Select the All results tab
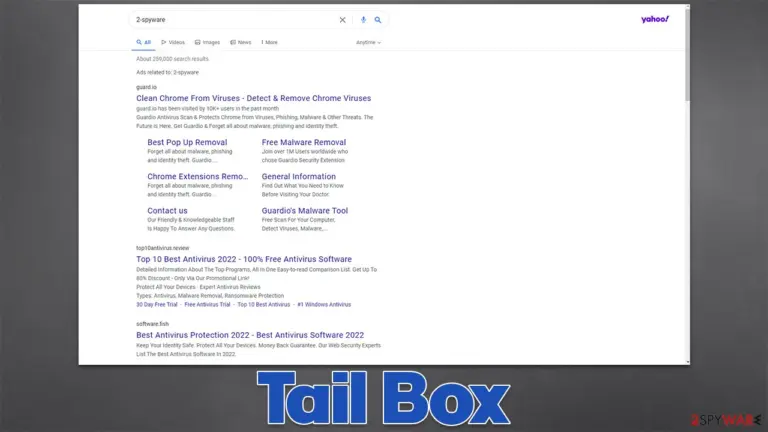This screenshot has height=432, width=768. pos(144,43)
